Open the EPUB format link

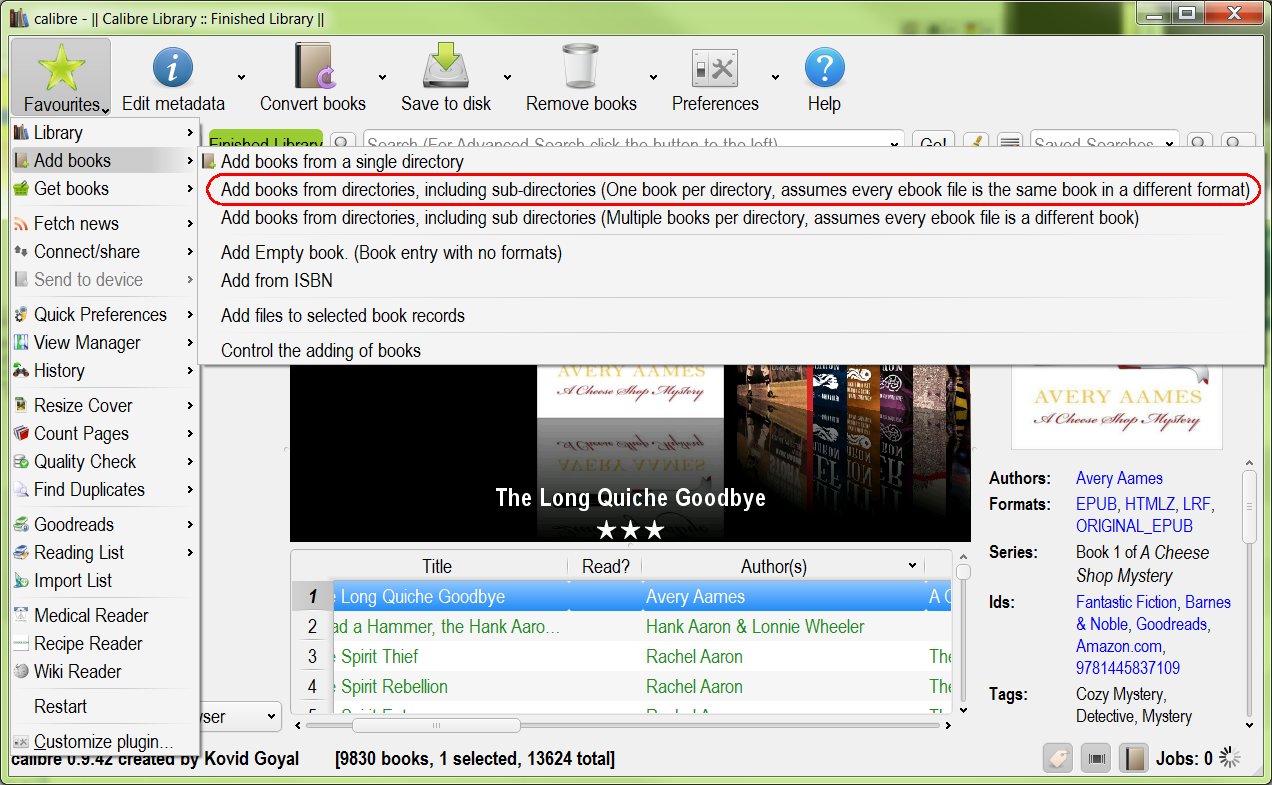click(1097, 504)
